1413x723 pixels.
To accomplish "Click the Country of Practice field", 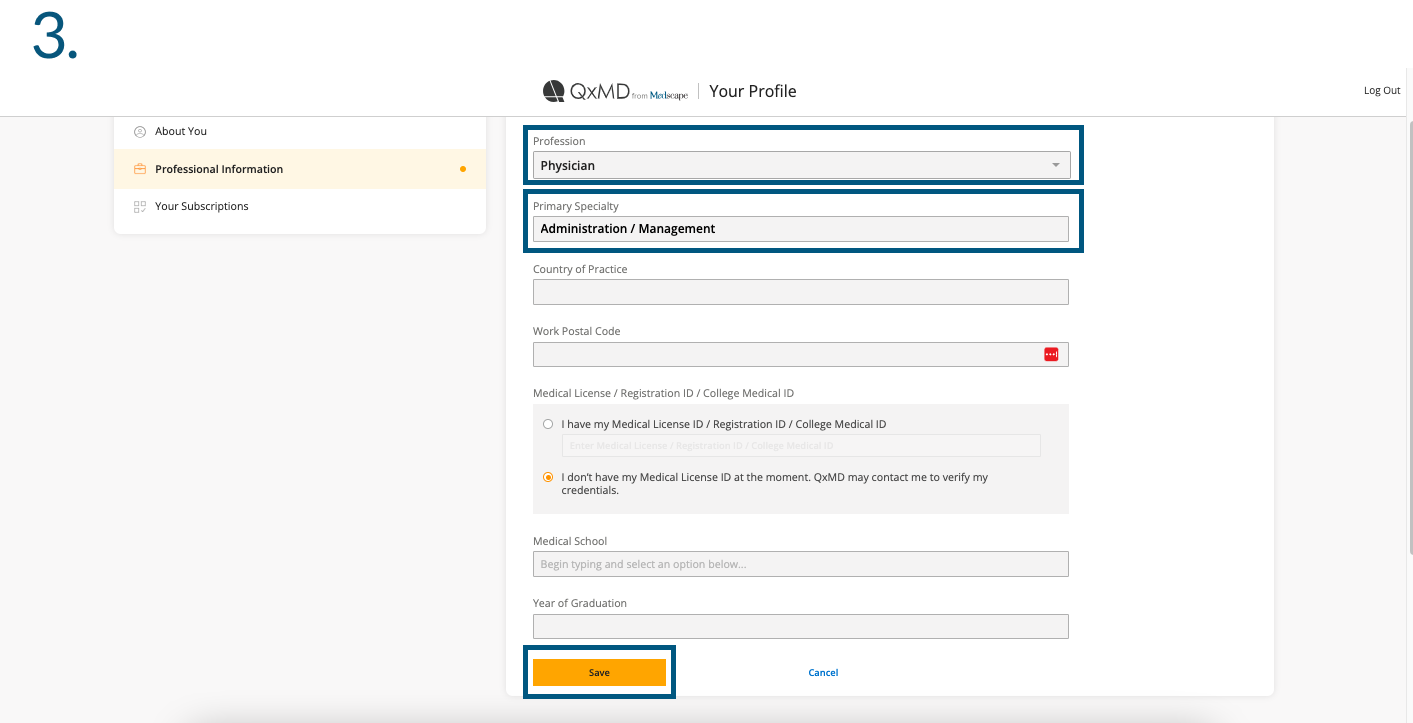I will coord(801,292).
